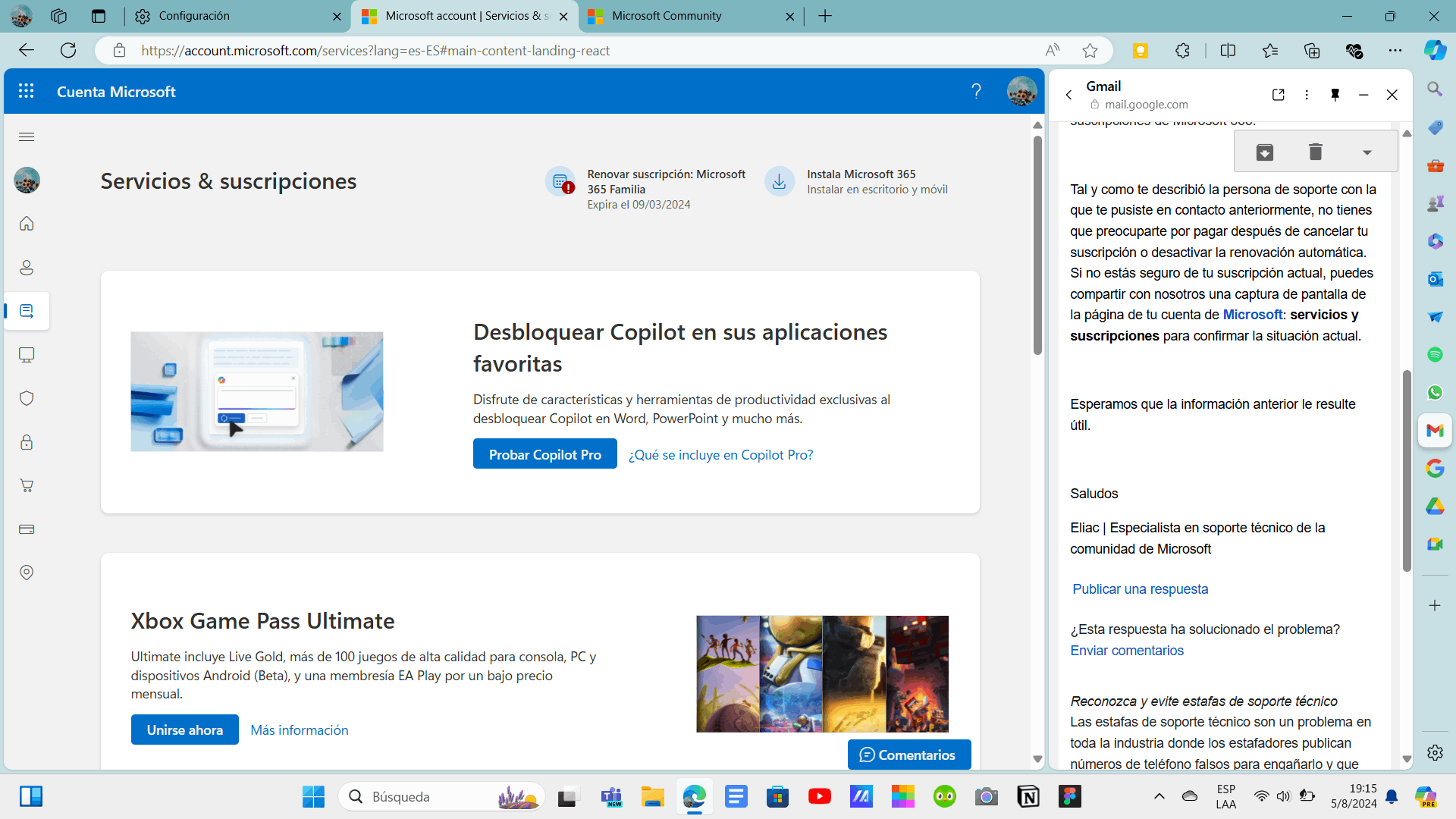
Task: Open the shopping cart order history icon
Action: pyautogui.click(x=27, y=485)
